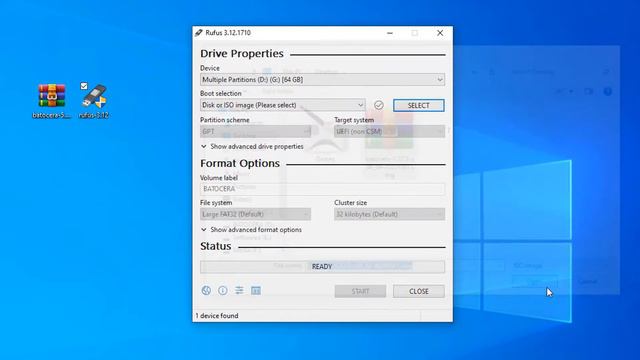Screen dimensions: 640x360
Task: Click the CLOSE button
Action: coord(419,291)
